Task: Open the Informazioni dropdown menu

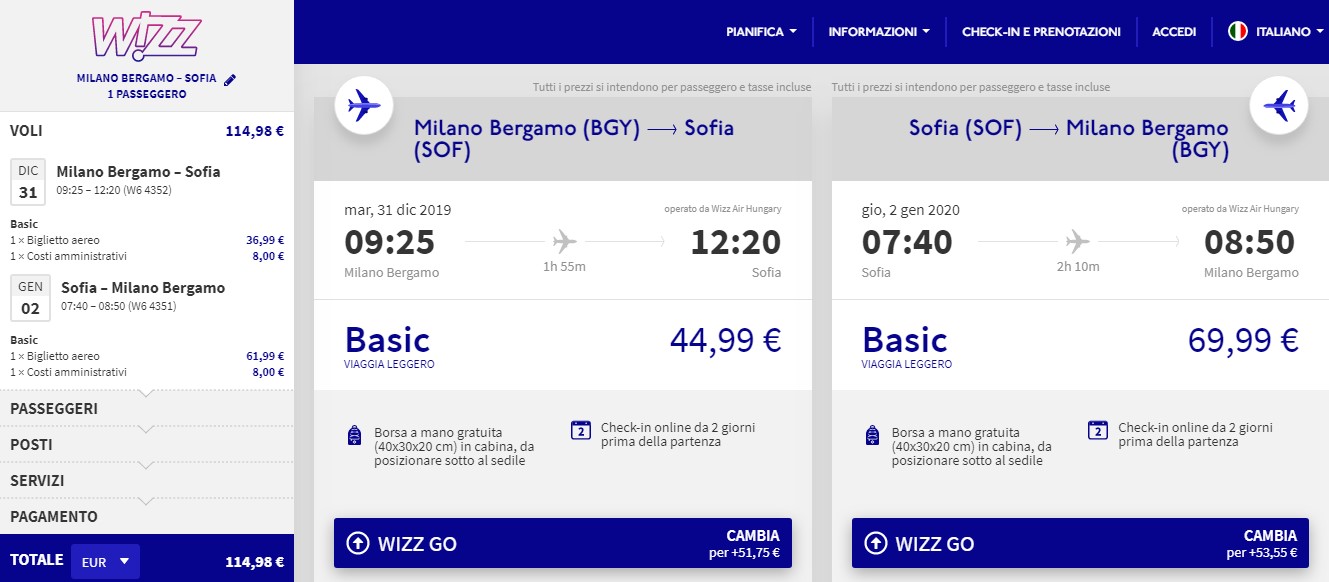Action: (878, 31)
